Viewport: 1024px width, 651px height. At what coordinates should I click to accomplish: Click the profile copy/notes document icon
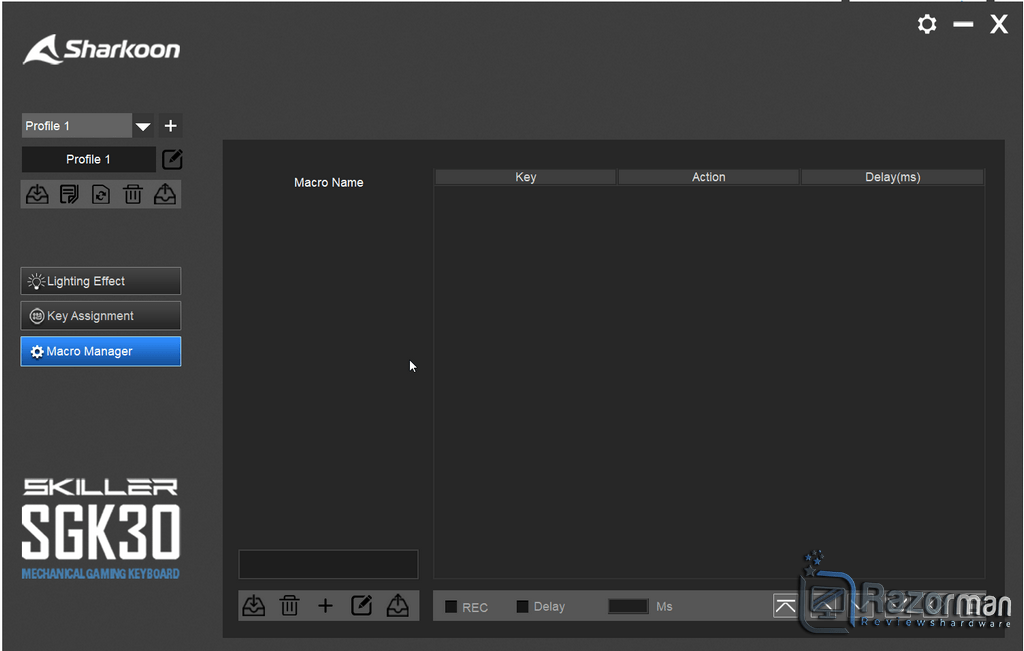coord(69,195)
